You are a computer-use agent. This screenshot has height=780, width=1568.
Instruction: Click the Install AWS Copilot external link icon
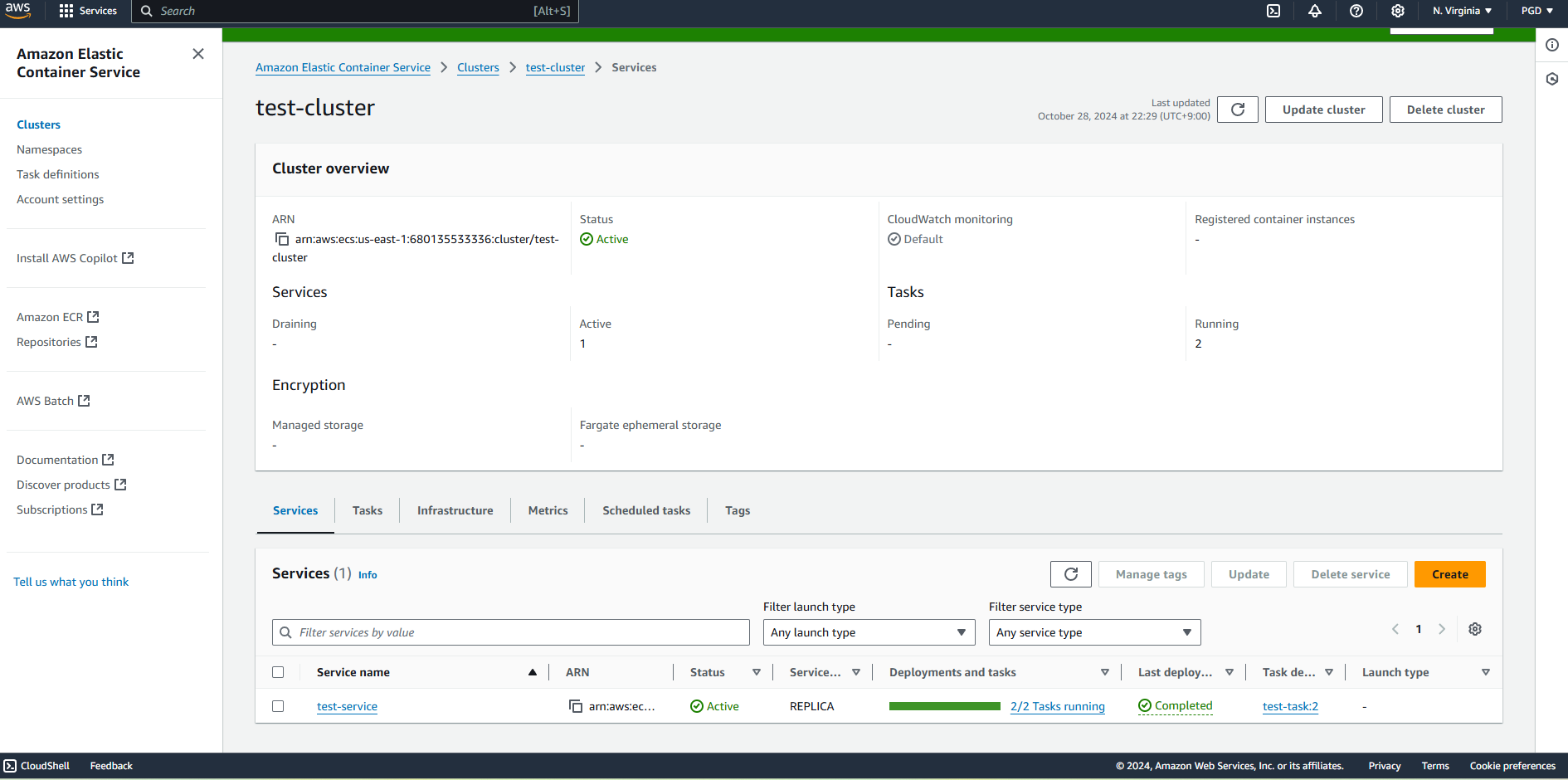tap(128, 258)
